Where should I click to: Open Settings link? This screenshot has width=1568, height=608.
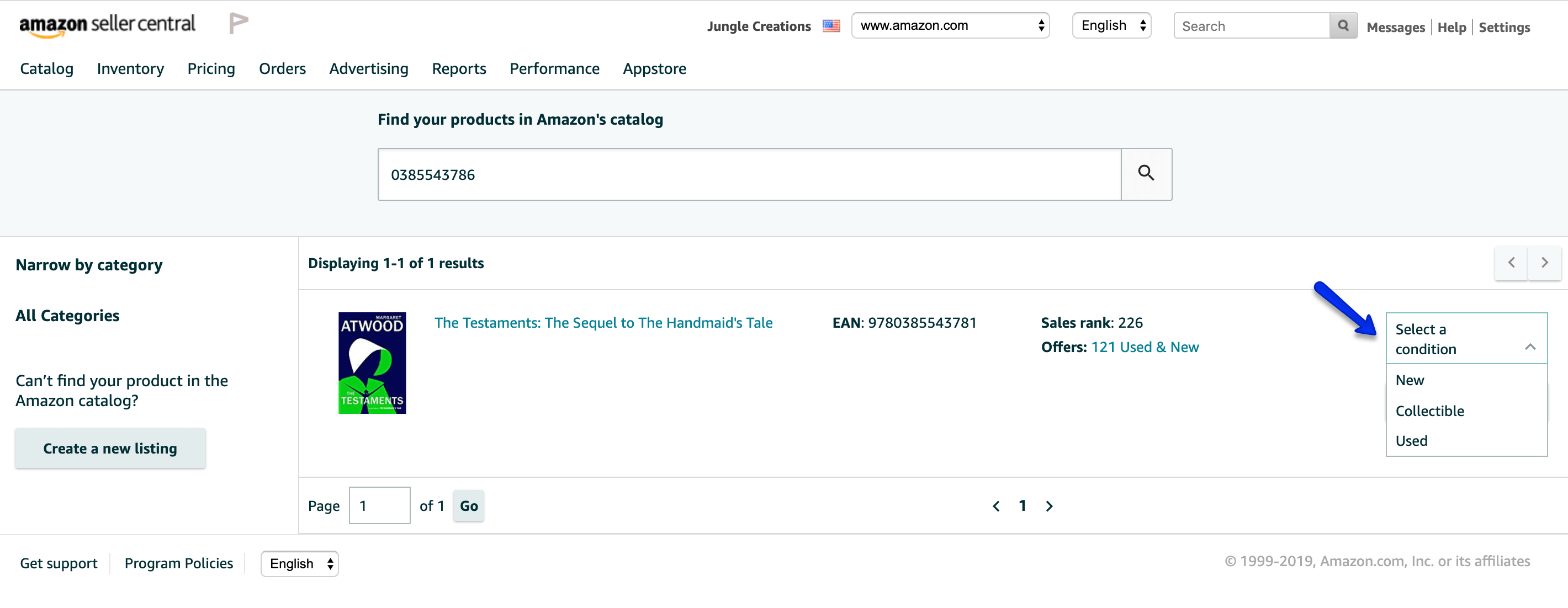[x=1504, y=28]
